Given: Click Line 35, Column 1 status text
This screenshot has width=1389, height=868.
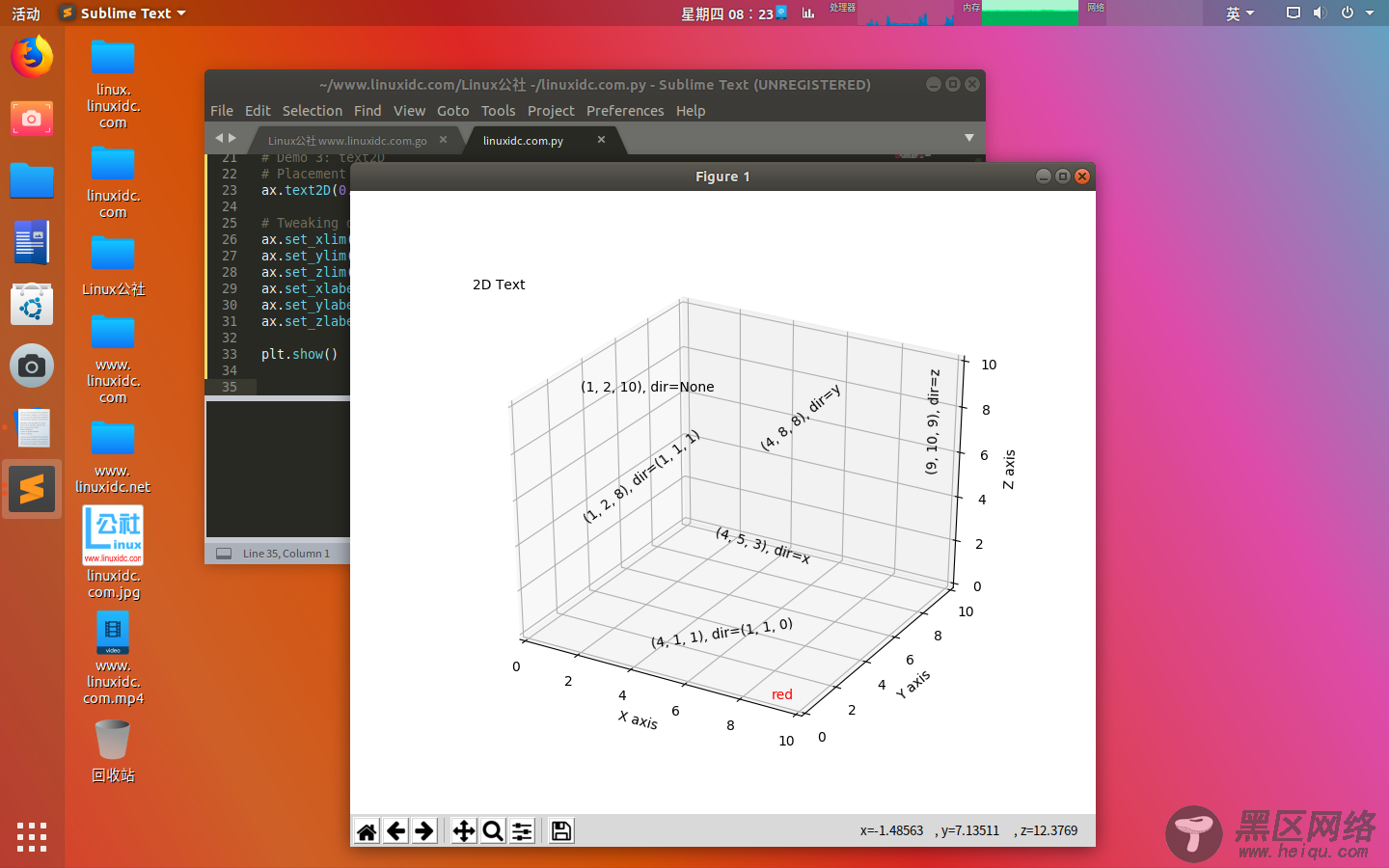Looking at the screenshot, I should [x=286, y=554].
